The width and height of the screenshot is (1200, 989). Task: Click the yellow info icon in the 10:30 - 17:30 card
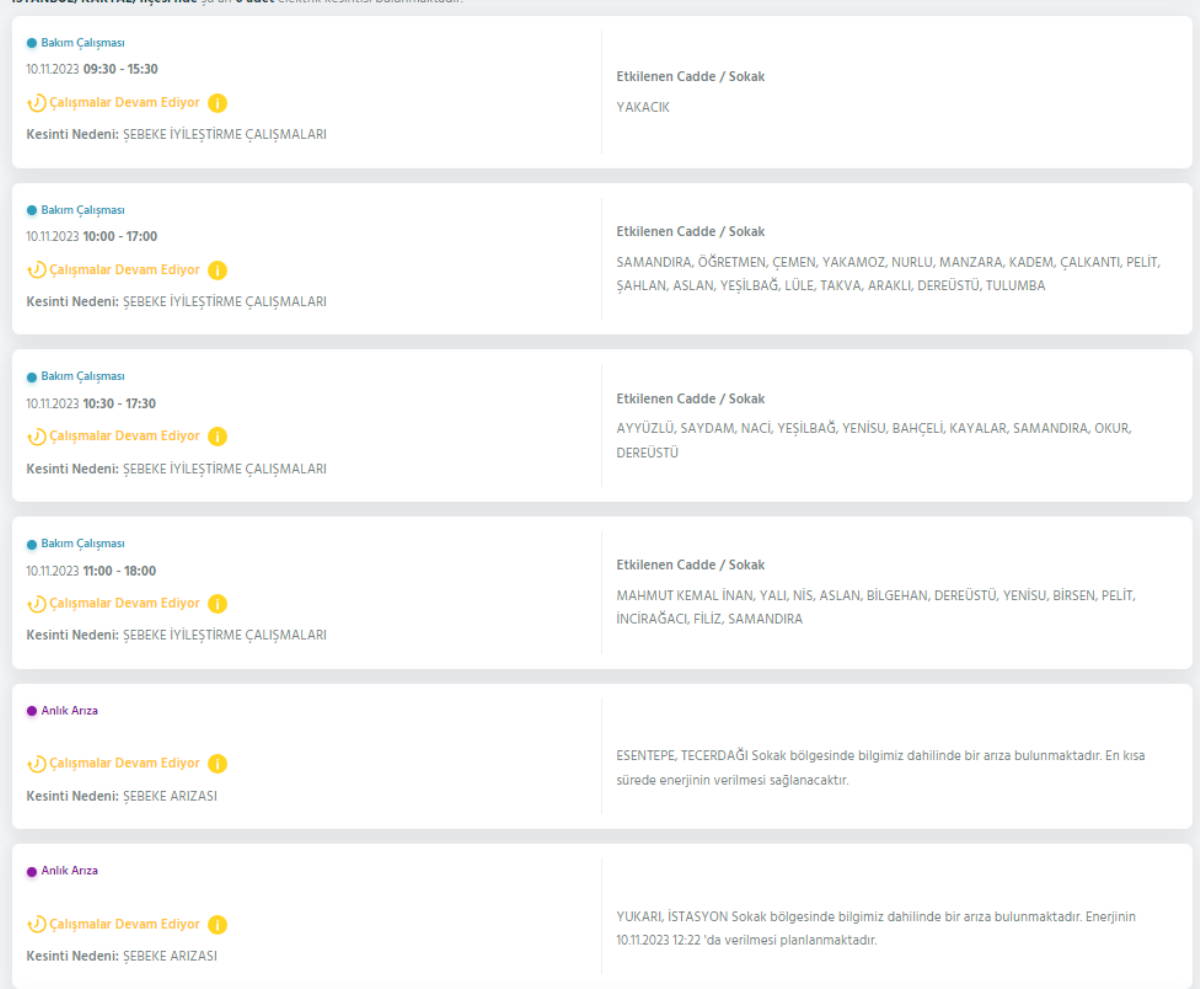point(218,436)
